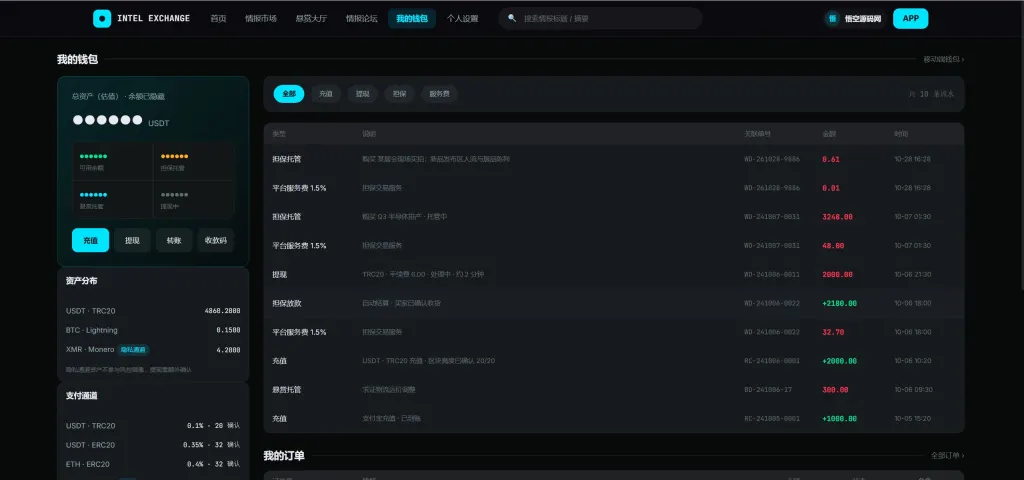Viewport: 1024px width, 480px height.
Task: Click the 担保放款 row label
Action: (287, 303)
